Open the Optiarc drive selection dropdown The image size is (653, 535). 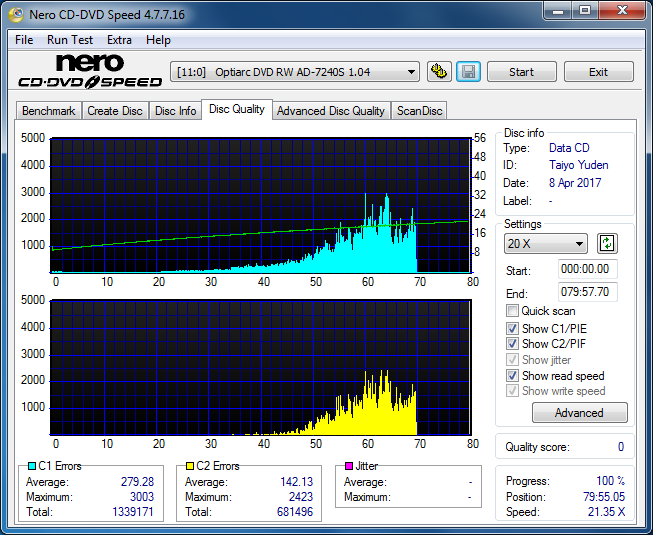[294, 72]
